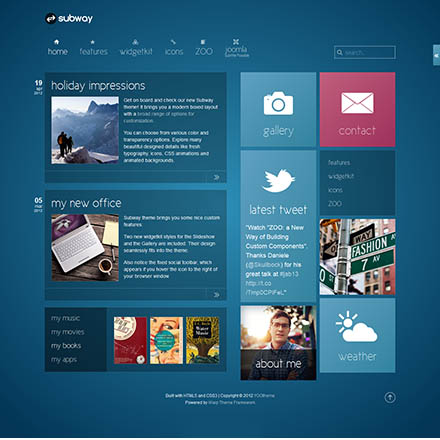
Task: Click the icon above ZOO
Action: pyautogui.click(x=203, y=42)
